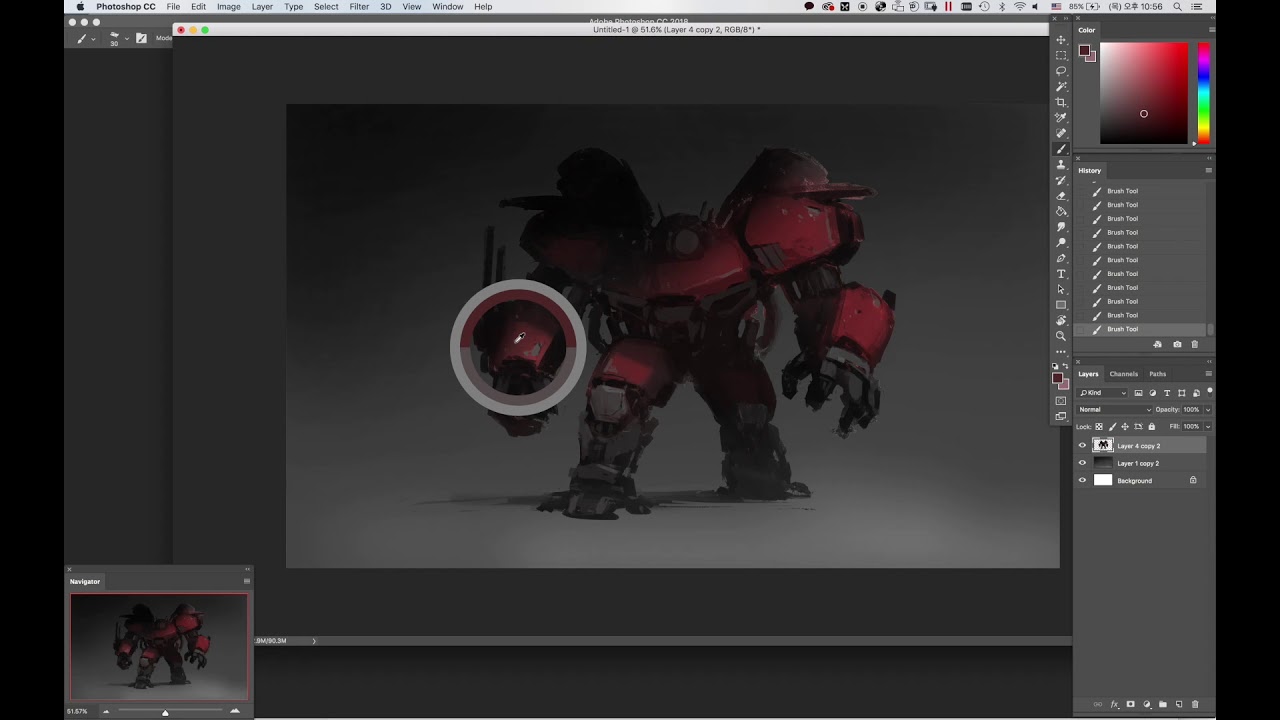
Task: Toggle Background layer visibility eye
Action: coord(1082,480)
